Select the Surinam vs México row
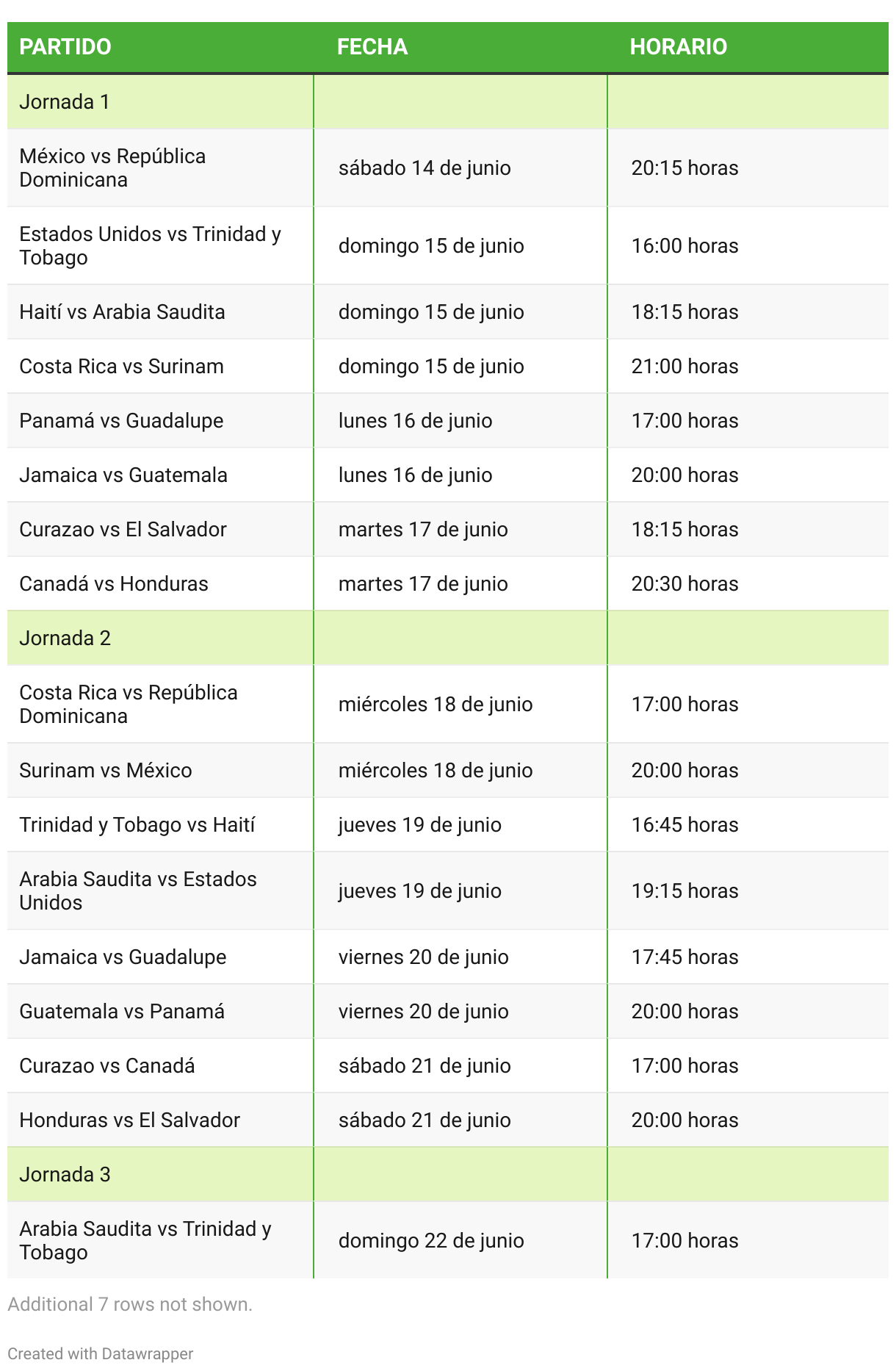This screenshot has height=1371, width=896. tap(448, 770)
